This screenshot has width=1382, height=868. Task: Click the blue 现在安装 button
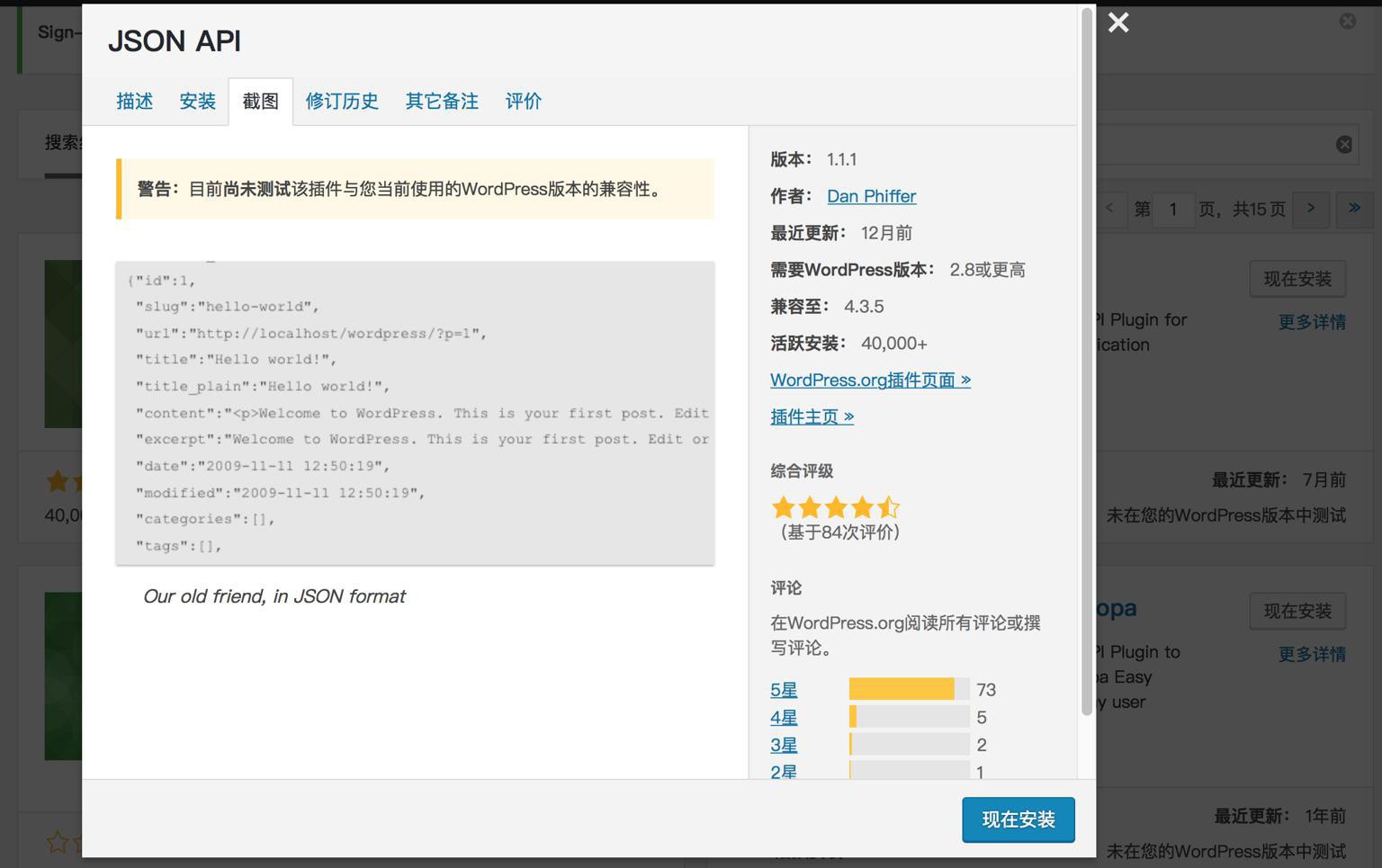(1018, 819)
